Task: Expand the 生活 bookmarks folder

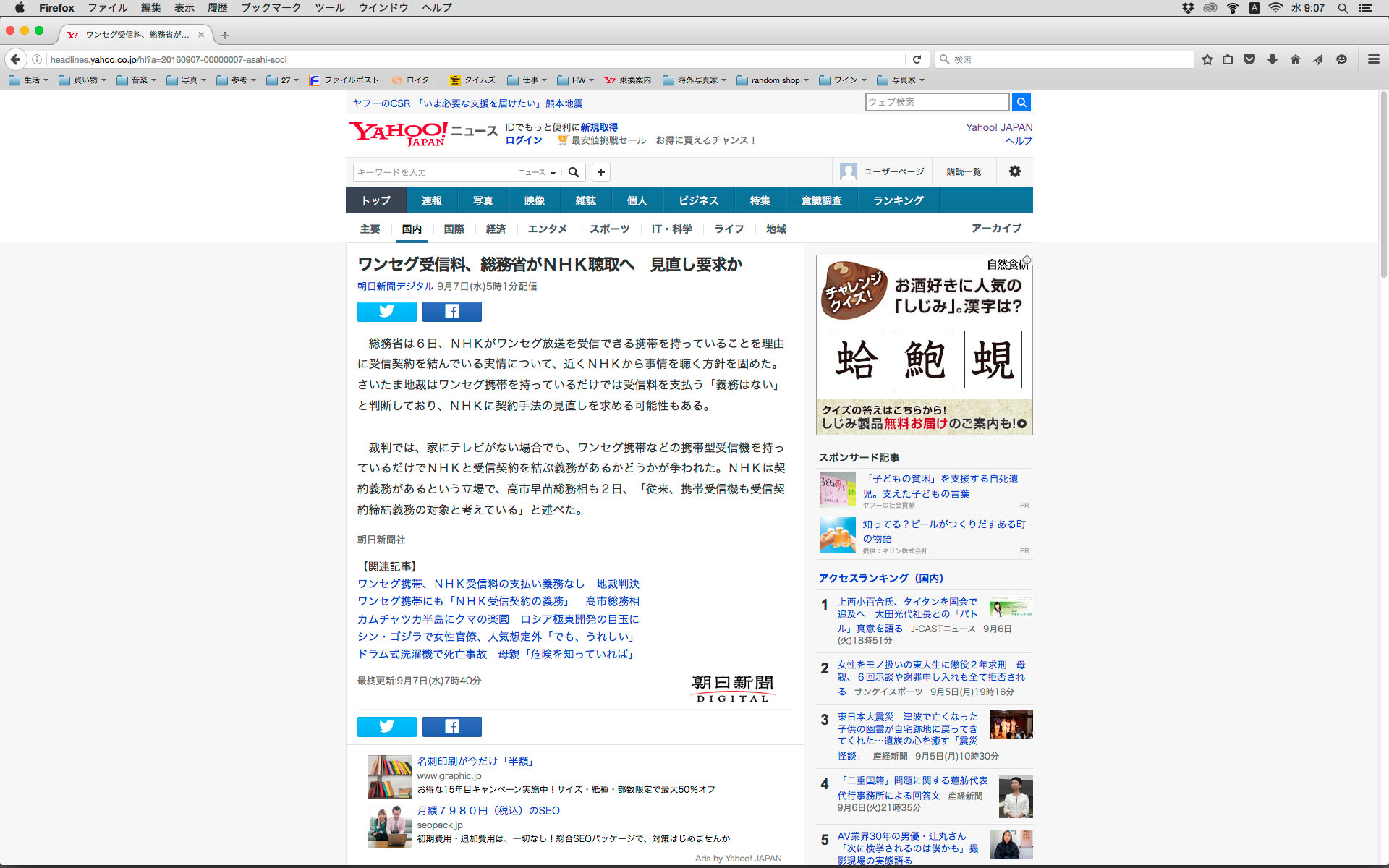Action: point(29,80)
